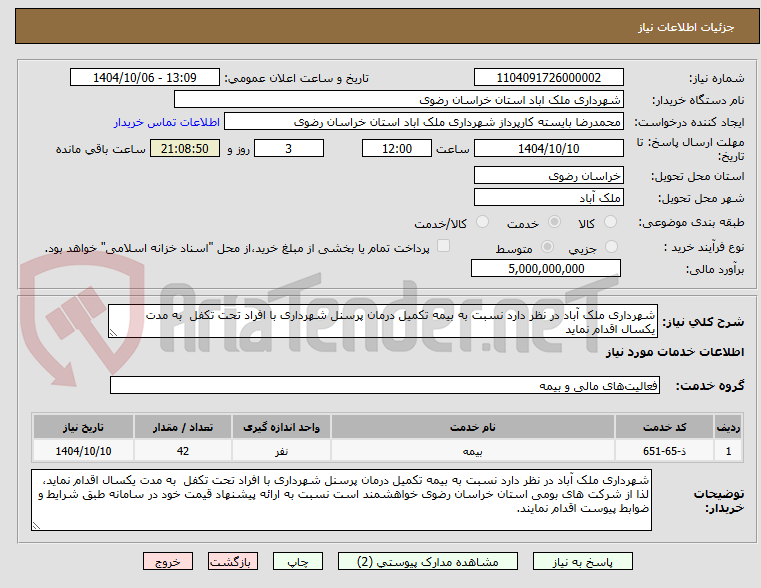Click the پاسخ به نیاز button
The width and height of the screenshot is (761, 588).
click(x=582, y=561)
